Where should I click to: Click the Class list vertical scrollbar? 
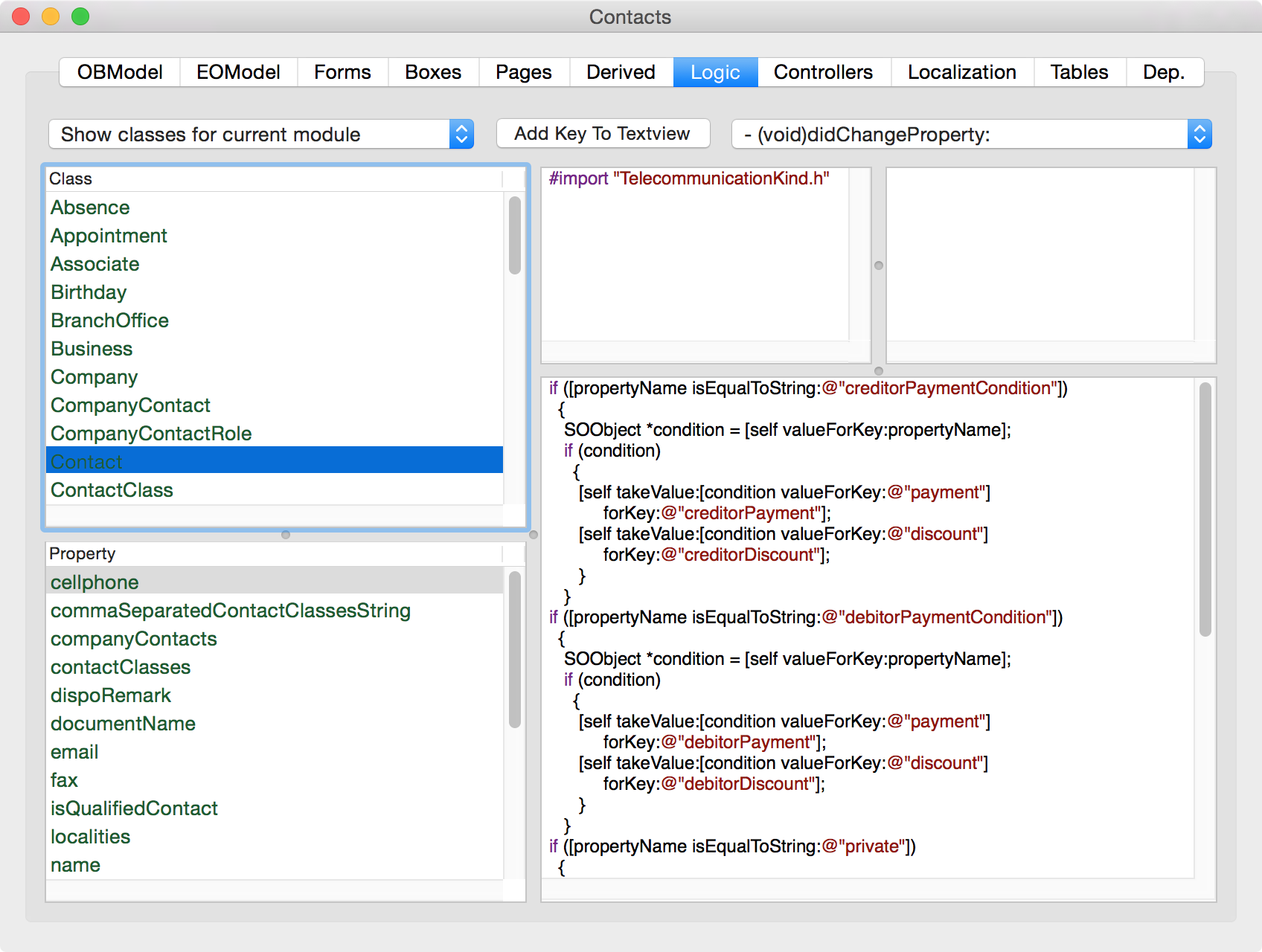(x=514, y=235)
